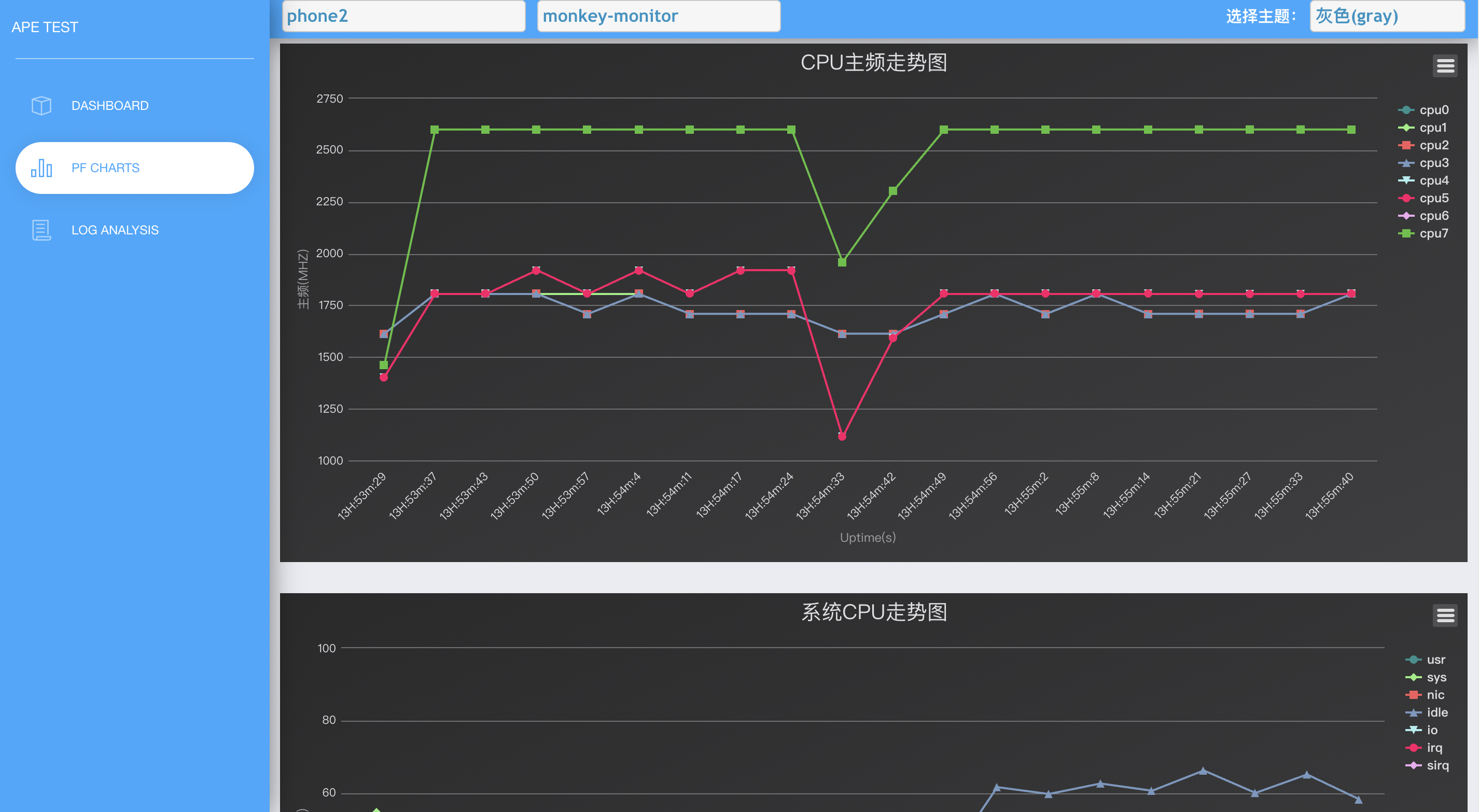Viewport: 1479px width, 812px height.
Task: Hide the cpu5 series via legend
Action: pos(1433,198)
